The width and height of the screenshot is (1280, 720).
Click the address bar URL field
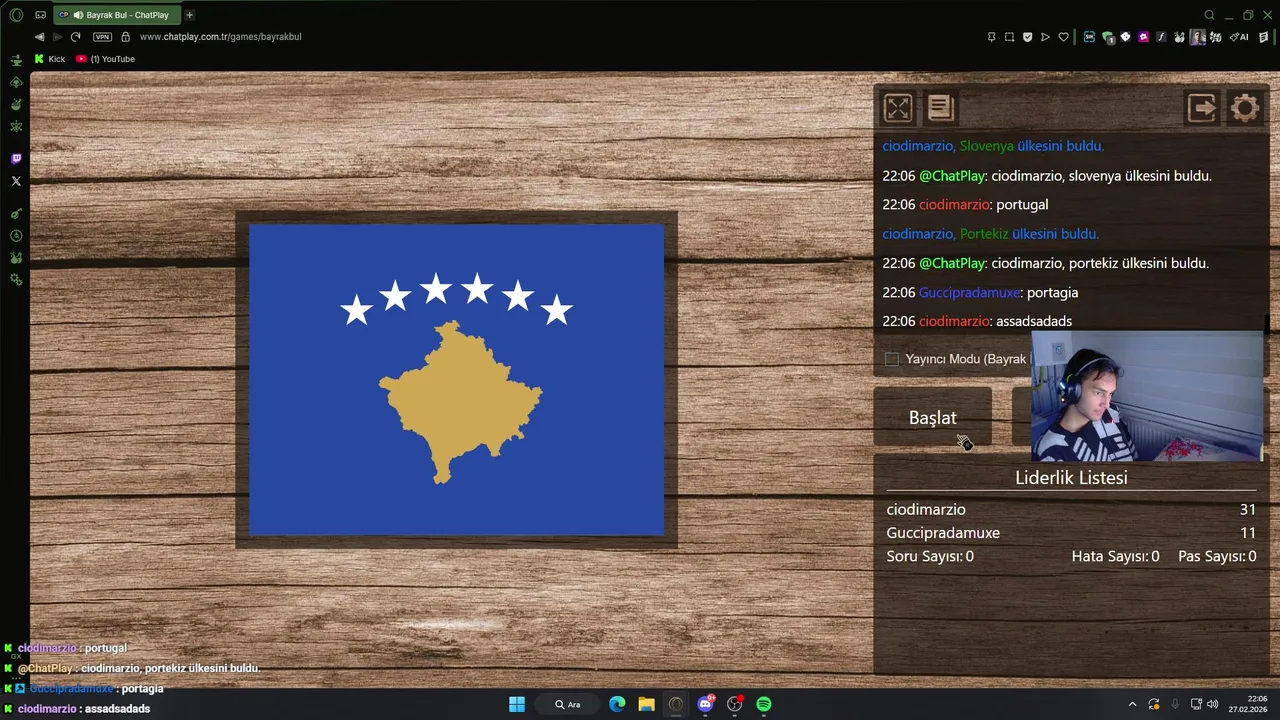coord(220,37)
